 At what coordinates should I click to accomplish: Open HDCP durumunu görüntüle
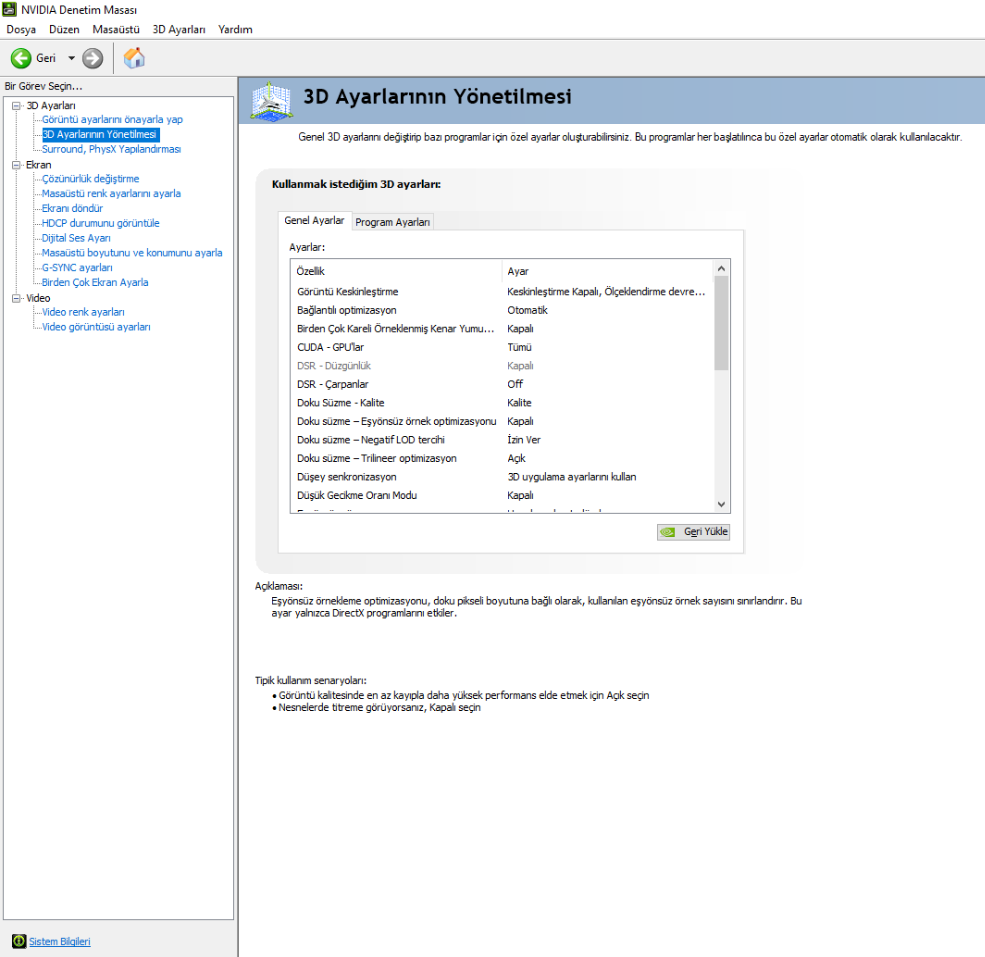click(101, 223)
